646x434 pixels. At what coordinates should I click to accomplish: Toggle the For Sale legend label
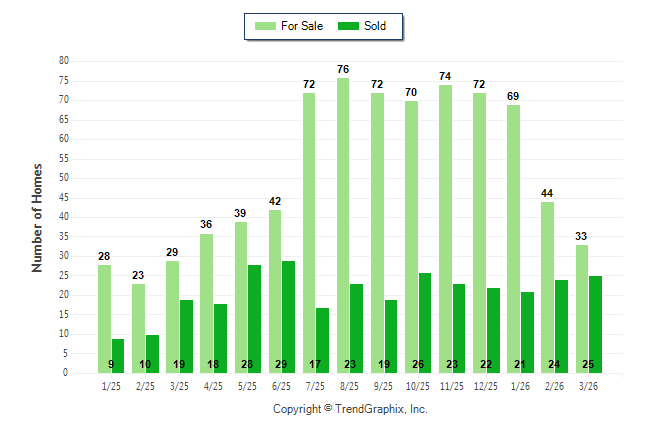coord(302,26)
